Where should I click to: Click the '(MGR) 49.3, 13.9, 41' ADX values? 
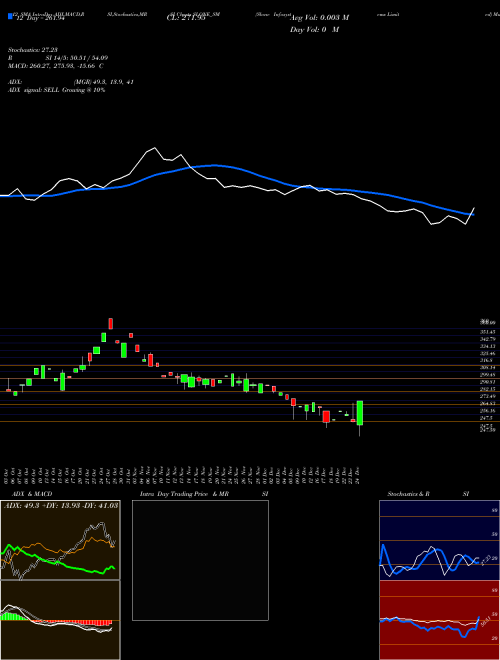point(104,82)
